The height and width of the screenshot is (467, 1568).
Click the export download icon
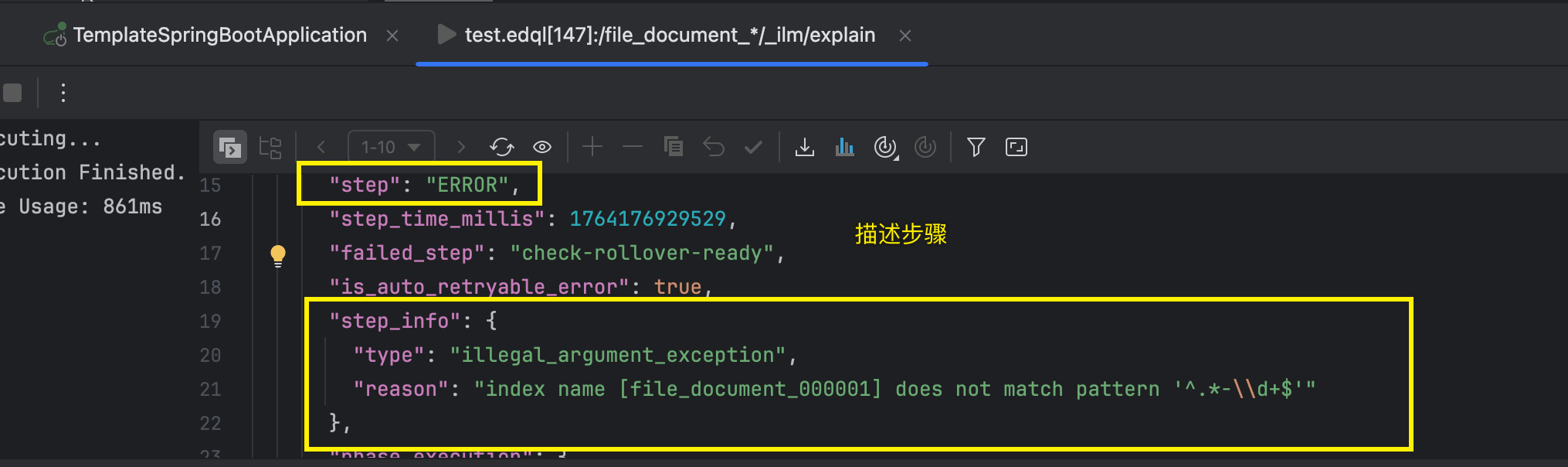click(805, 147)
